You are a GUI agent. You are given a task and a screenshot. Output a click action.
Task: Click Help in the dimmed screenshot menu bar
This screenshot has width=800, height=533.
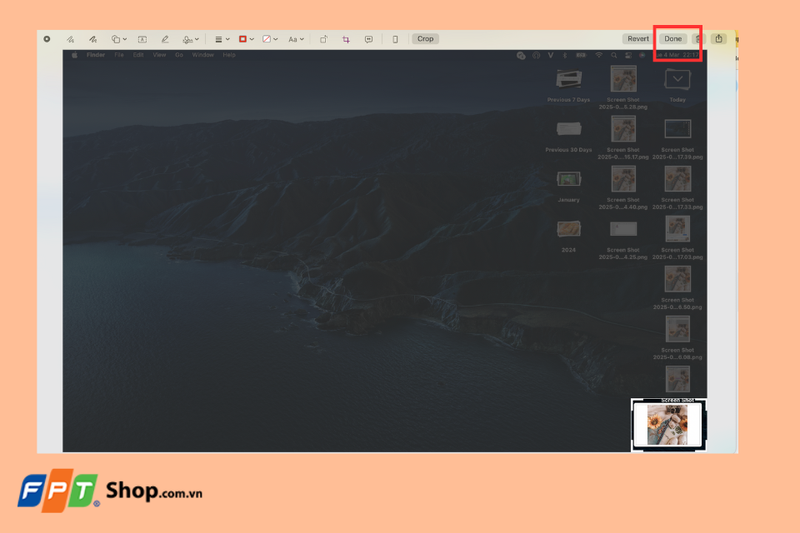(x=229, y=55)
